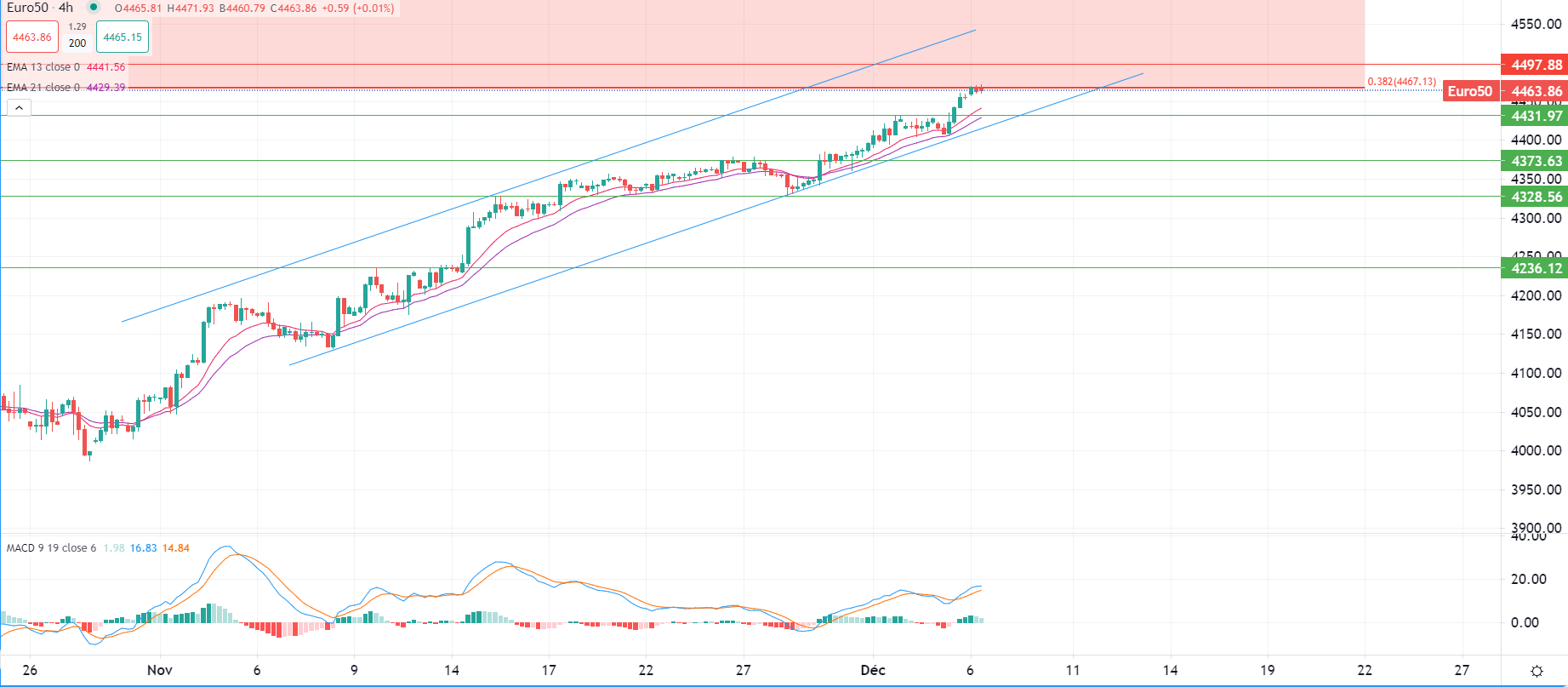Select the EMA 13 close indicator legend
This screenshot has width=1568, height=687.
(x=43, y=67)
